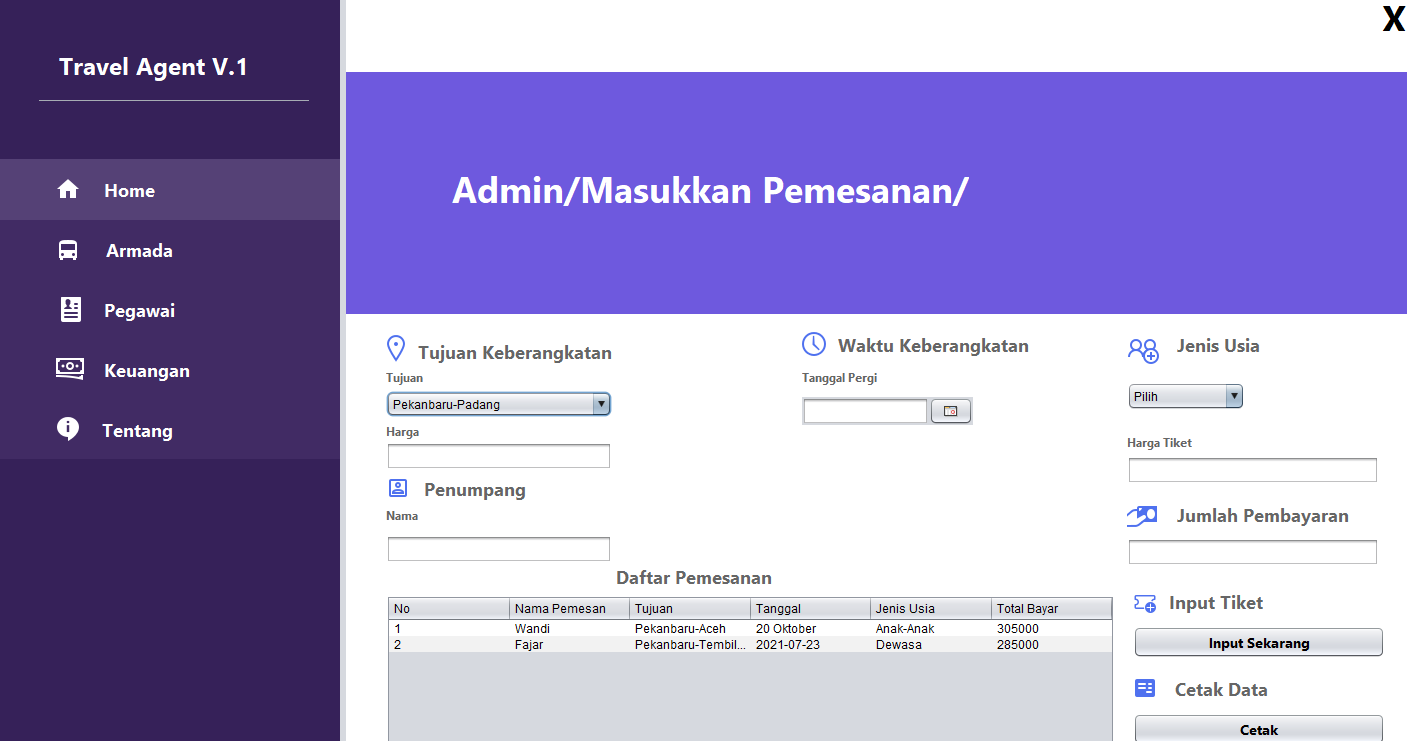The height and width of the screenshot is (741, 1407).
Task: Click the Jumlah Pembayaran input field
Action: (1253, 552)
